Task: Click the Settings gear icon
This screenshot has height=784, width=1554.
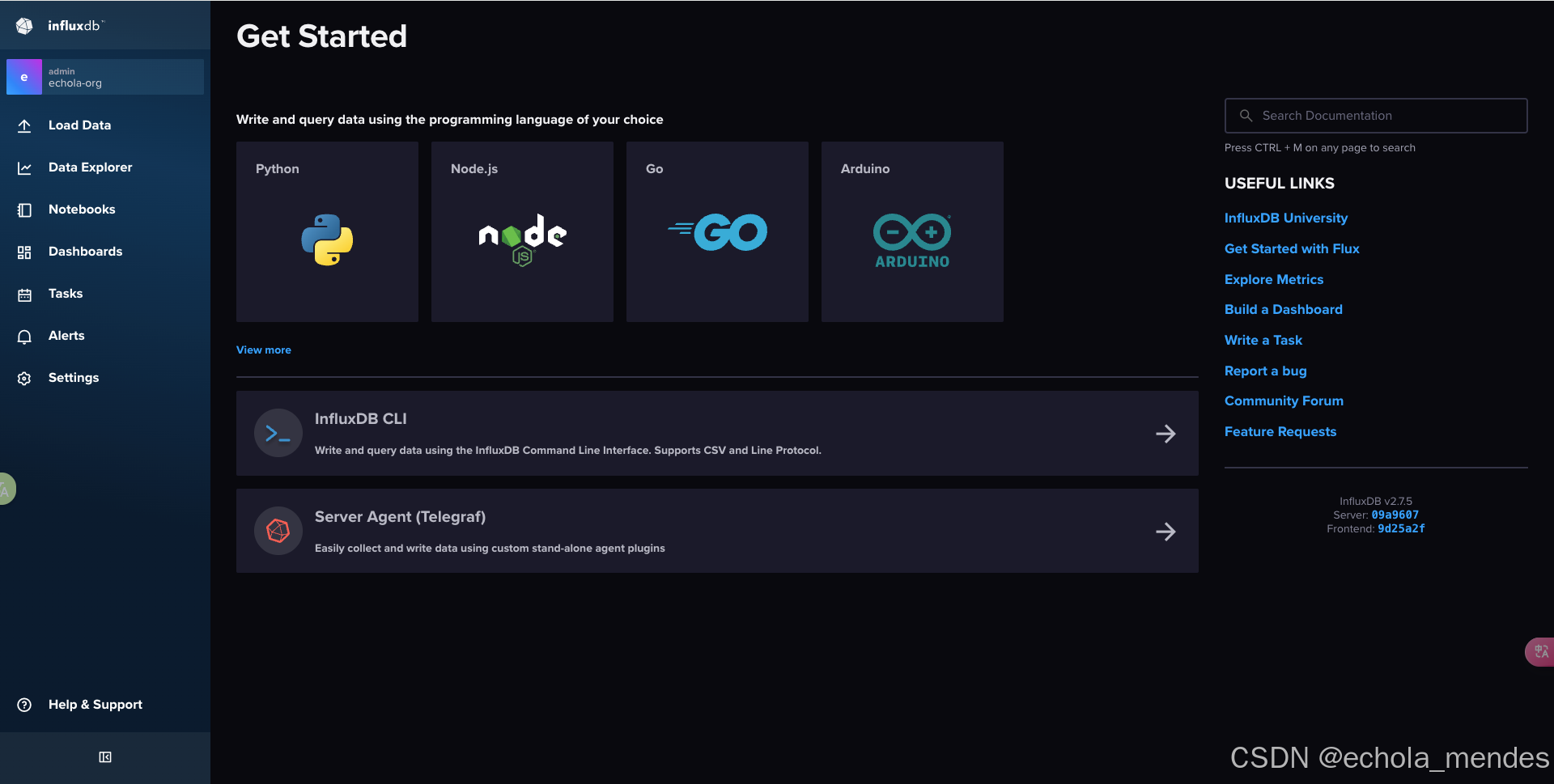Action: tap(24, 378)
